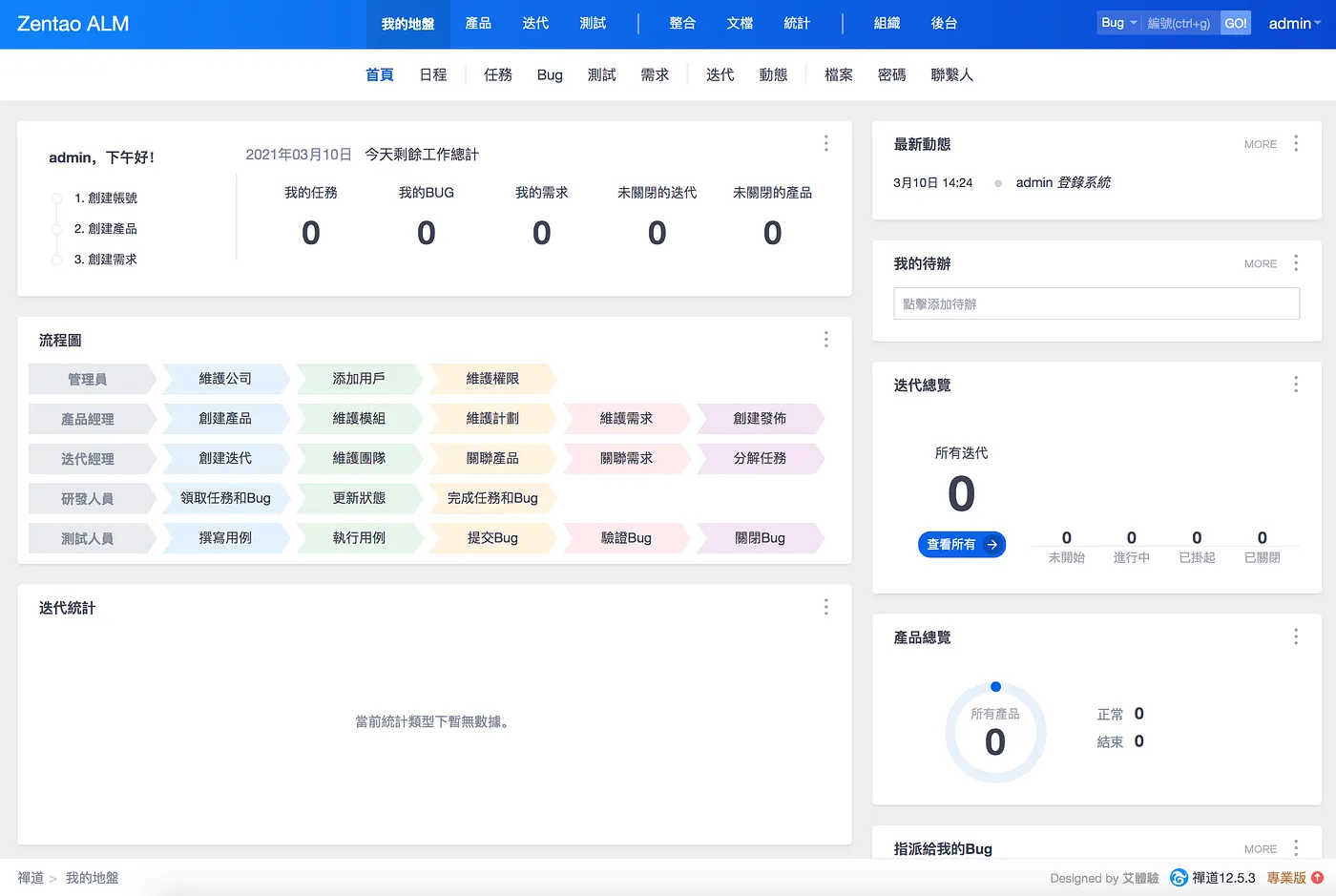Open the 後台 admin menu
The height and width of the screenshot is (896, 1336).
[x=944, y=23]
